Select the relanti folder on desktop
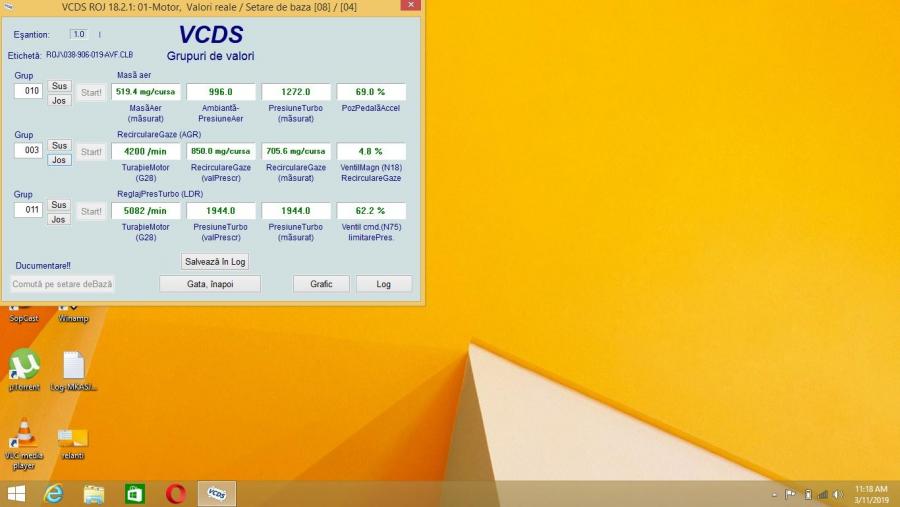The image size is (900, 507). (x=72, y=438)
